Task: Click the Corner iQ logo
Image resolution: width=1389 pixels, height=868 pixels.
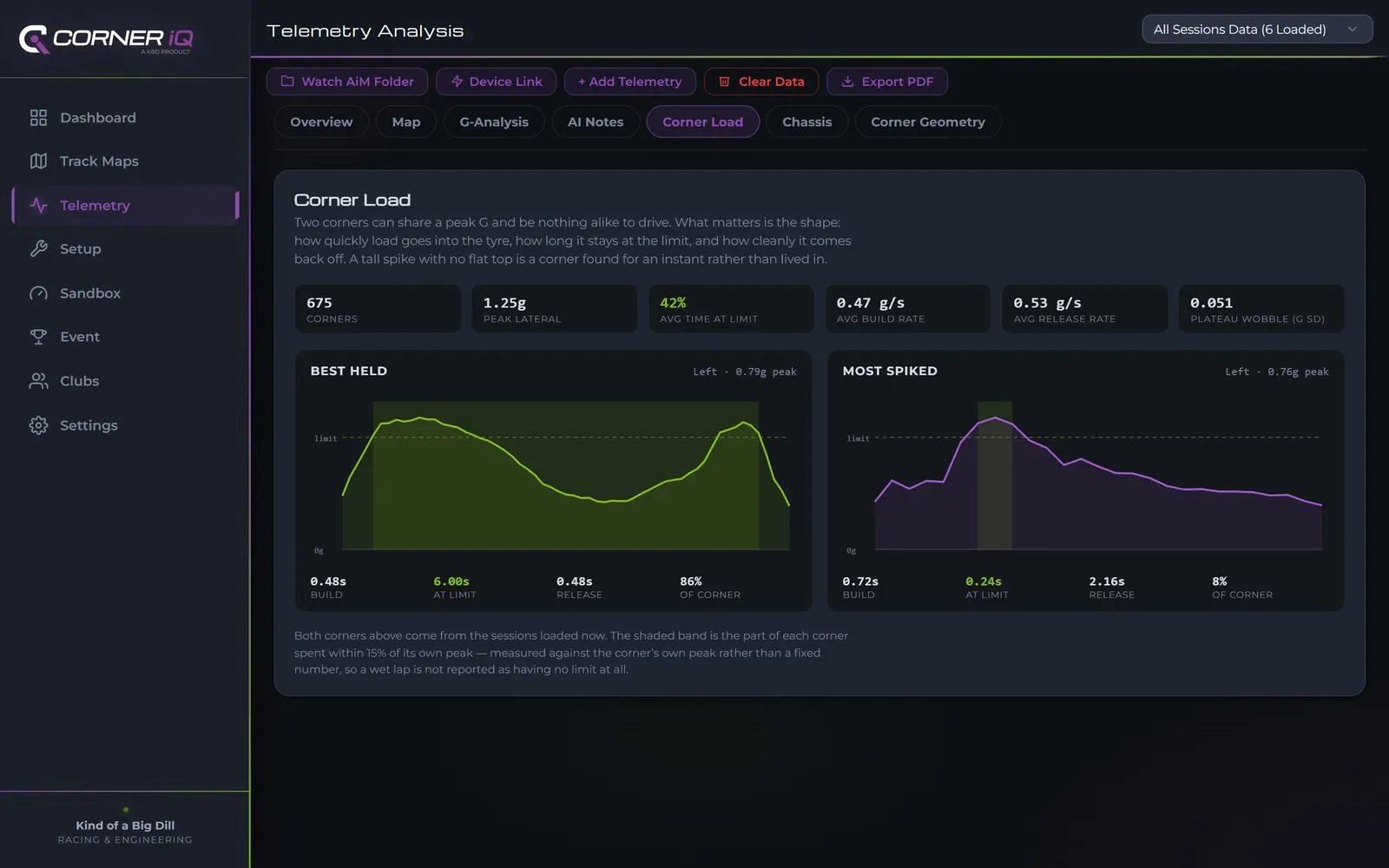Action: coord(106,39)
